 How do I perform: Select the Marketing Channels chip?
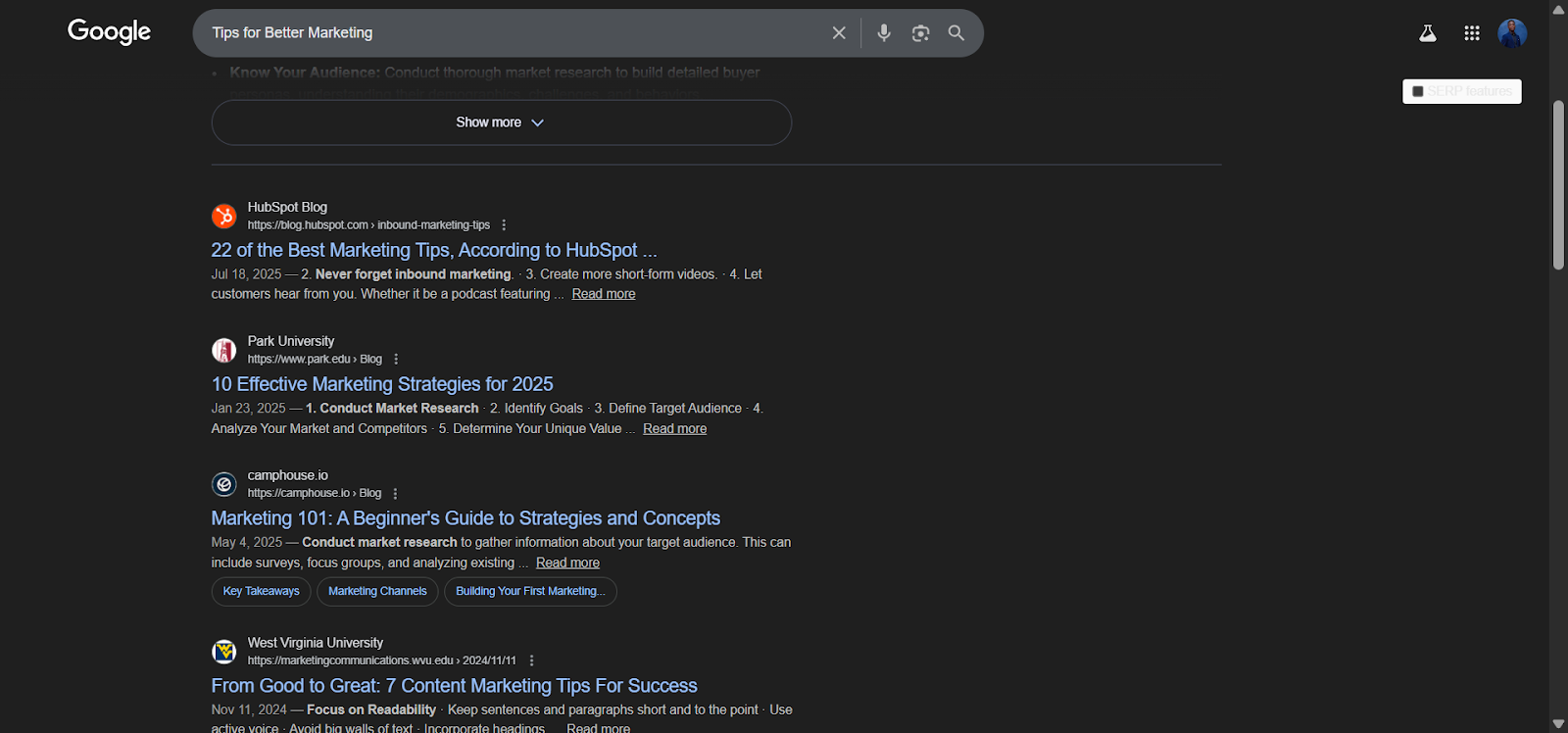point(377,592)
